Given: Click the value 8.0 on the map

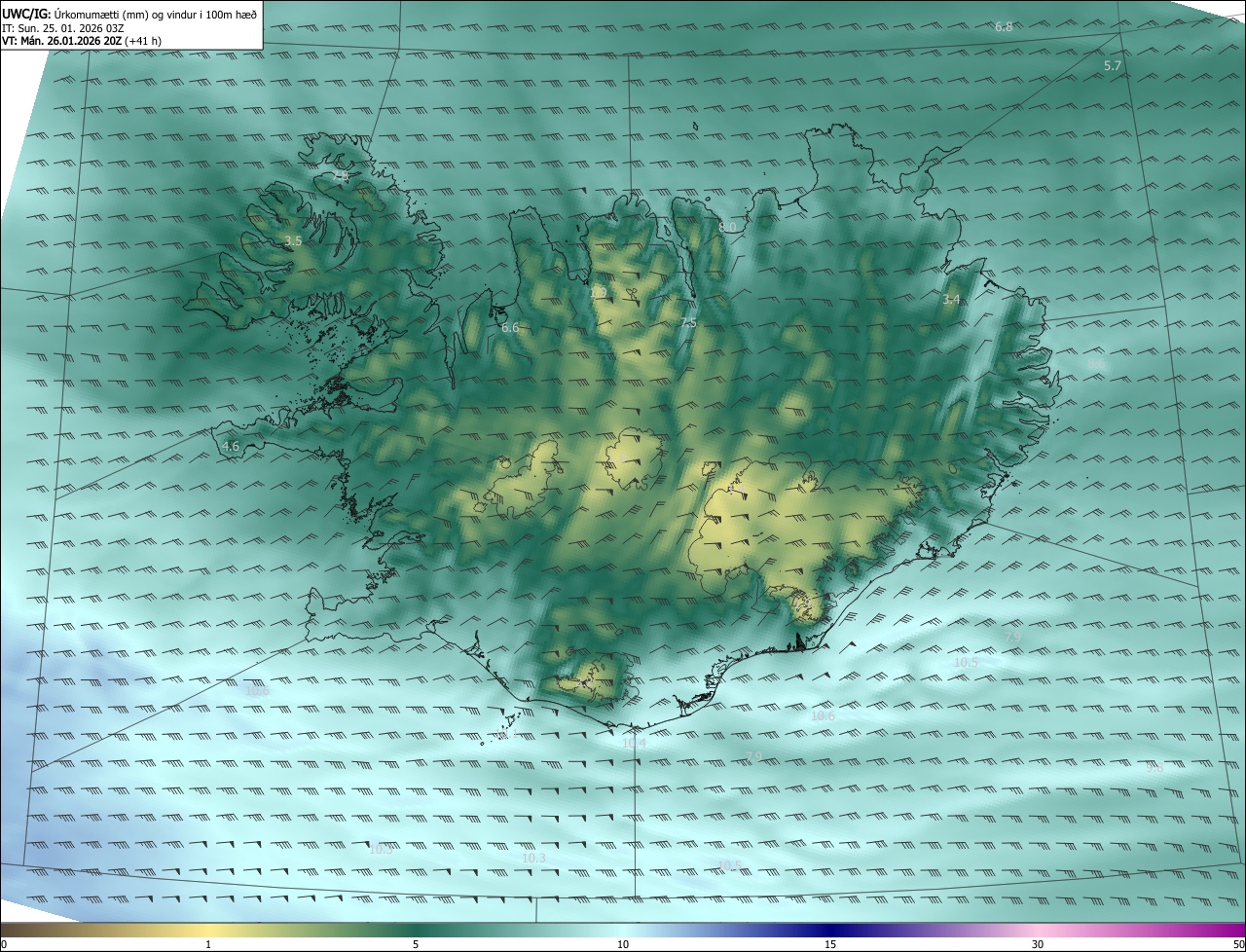Looking at the screenshot, I should tap(727, 227).
